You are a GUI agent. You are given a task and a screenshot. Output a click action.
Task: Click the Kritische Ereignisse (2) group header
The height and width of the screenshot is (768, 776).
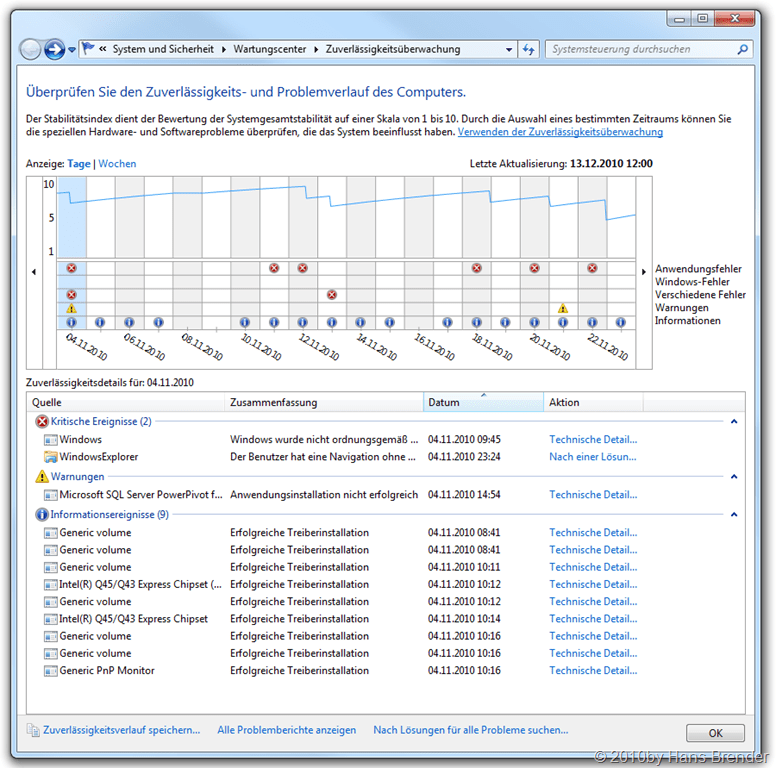pos(101,422)
